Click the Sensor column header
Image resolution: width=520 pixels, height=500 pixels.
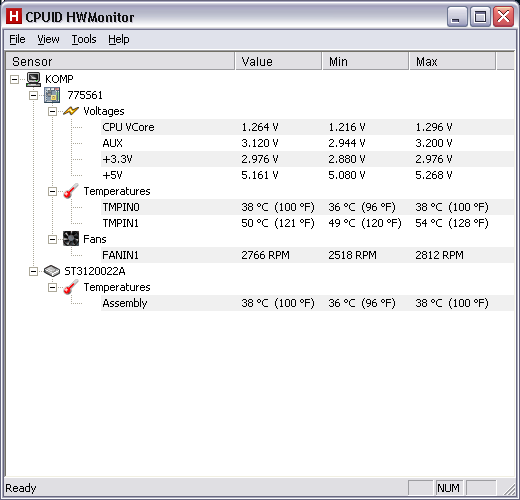coord(120,61)
